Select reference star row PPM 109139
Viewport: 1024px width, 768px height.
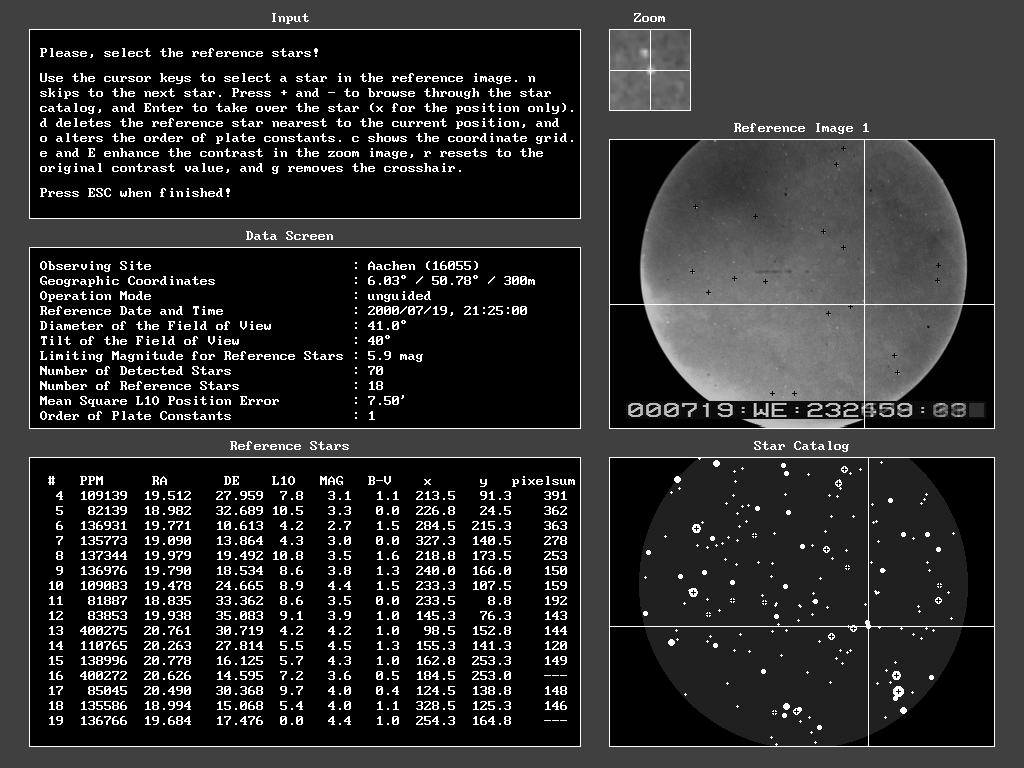[x=305, y=496]
